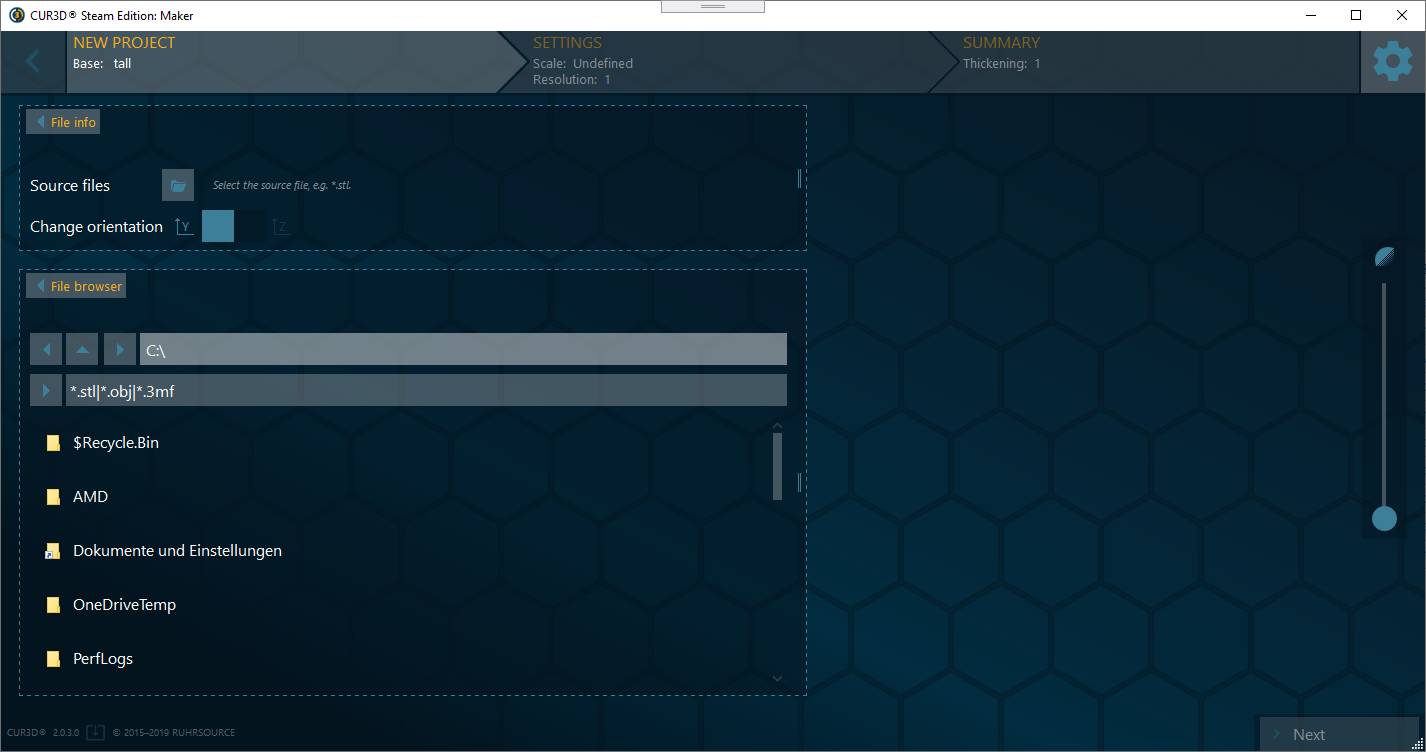The width and height of the screenshot is (1426, 752).
Task: Click the sphere icon above the slider
Action: (x=1385, y=257)
